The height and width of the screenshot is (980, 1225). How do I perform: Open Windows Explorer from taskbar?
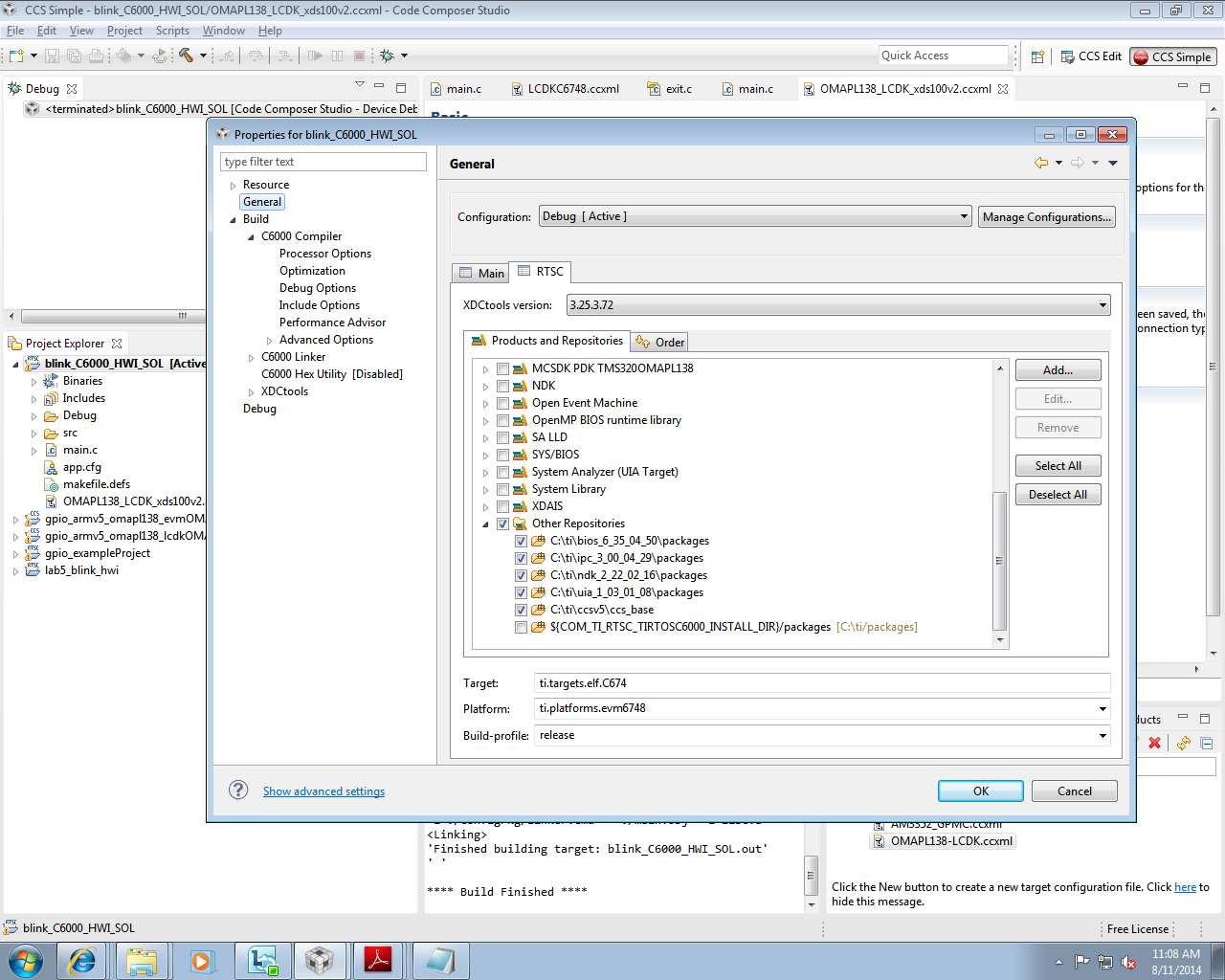(x=142, y=960)
